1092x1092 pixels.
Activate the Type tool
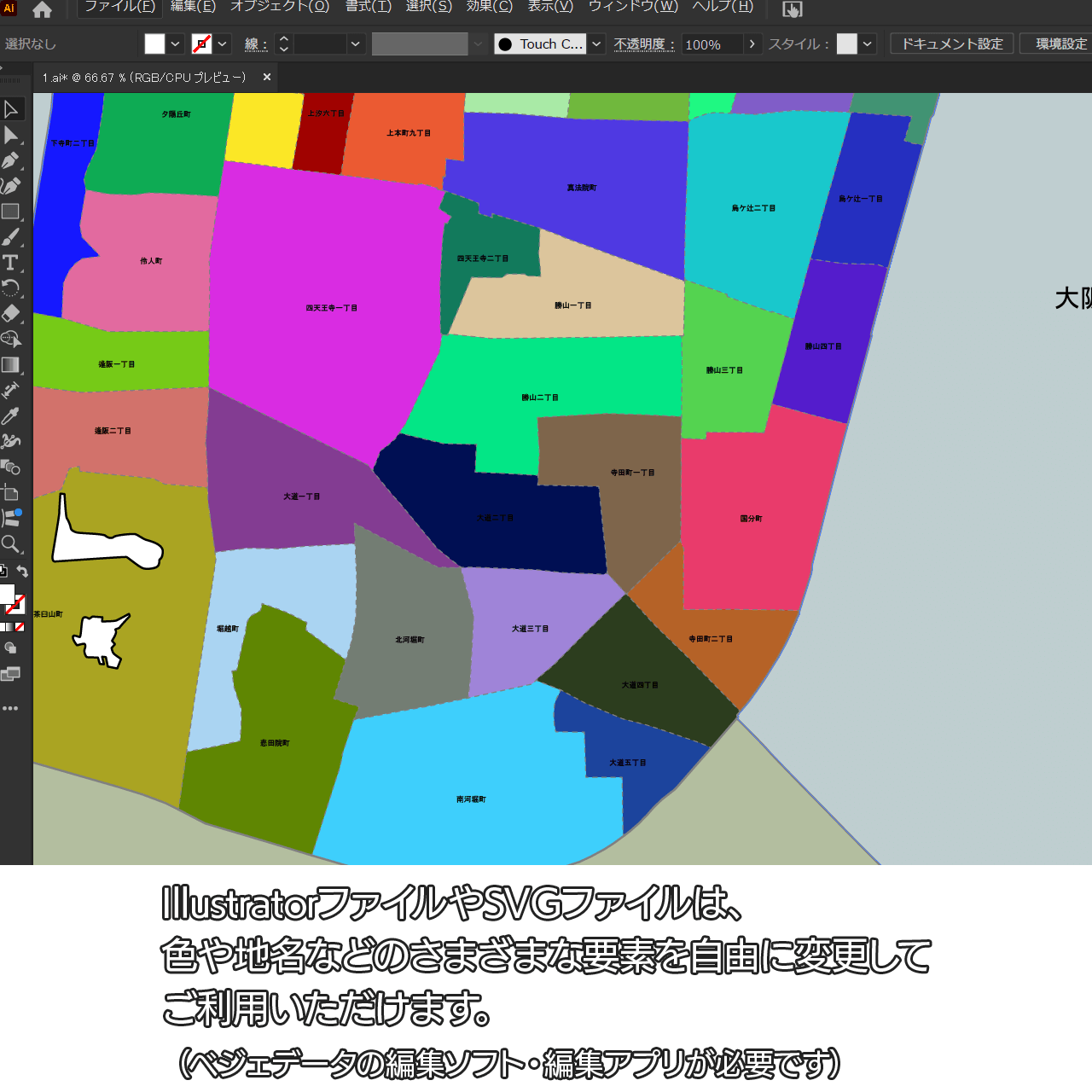(11, 263)
